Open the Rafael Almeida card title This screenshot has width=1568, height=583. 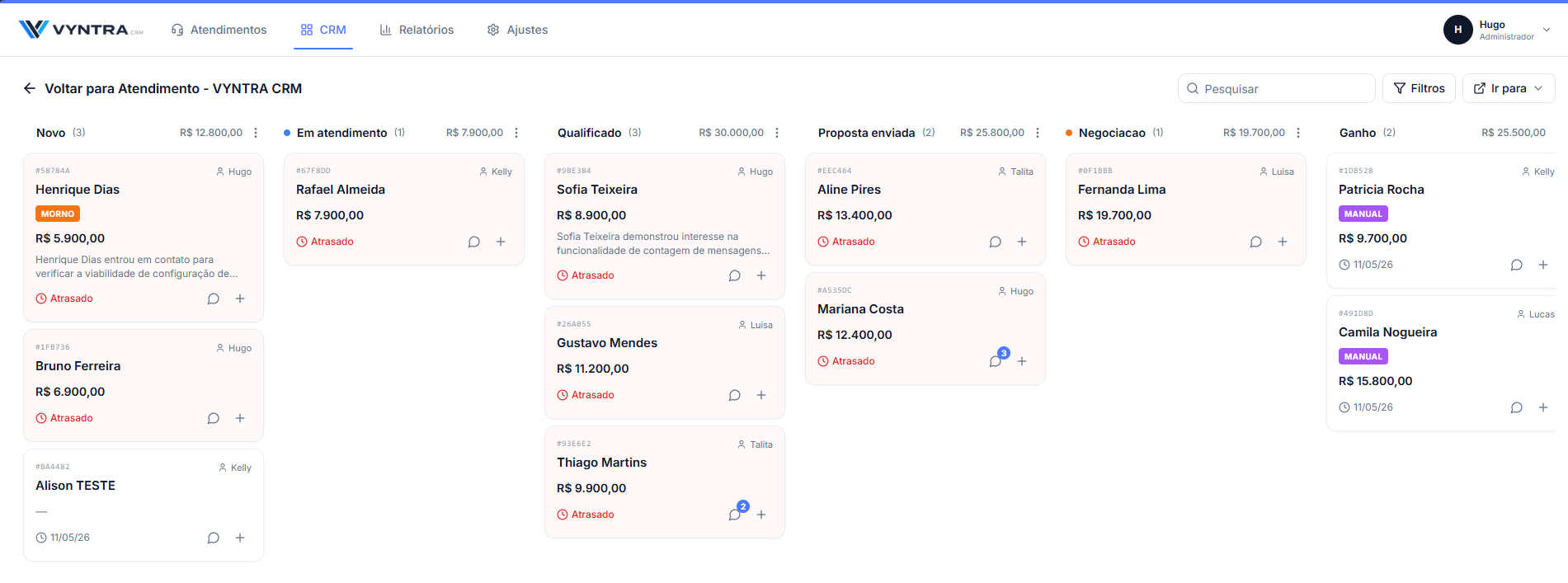click(x=341, y=190)
